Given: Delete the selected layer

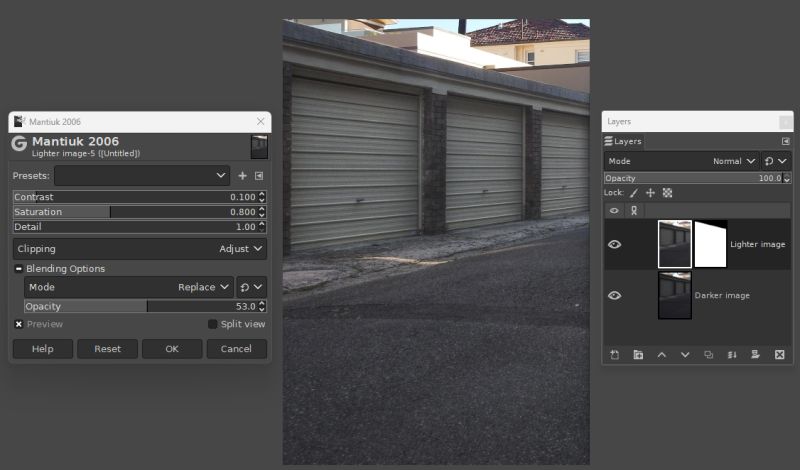Looking at the screenshot, I should [780, 355].
